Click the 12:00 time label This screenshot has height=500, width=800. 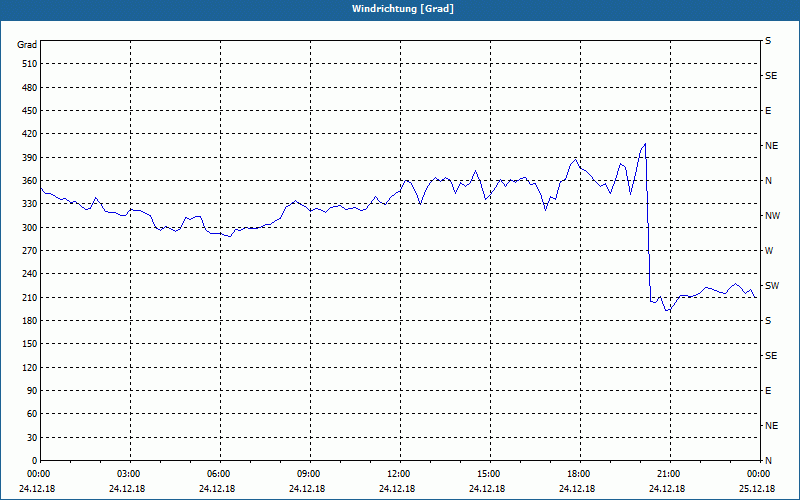click(x=399, y=474)
